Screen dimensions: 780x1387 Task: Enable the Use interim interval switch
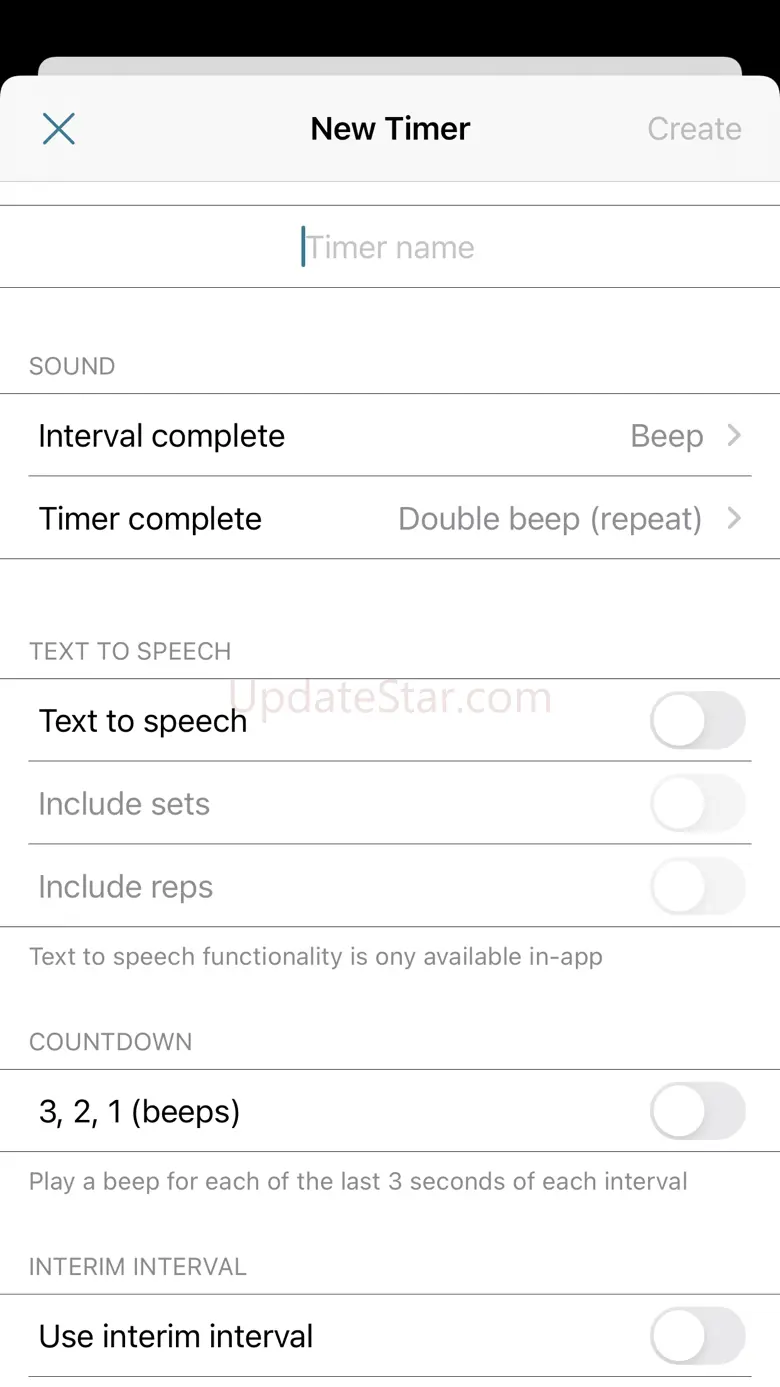pyautogui.click(x=697, y=1337)
